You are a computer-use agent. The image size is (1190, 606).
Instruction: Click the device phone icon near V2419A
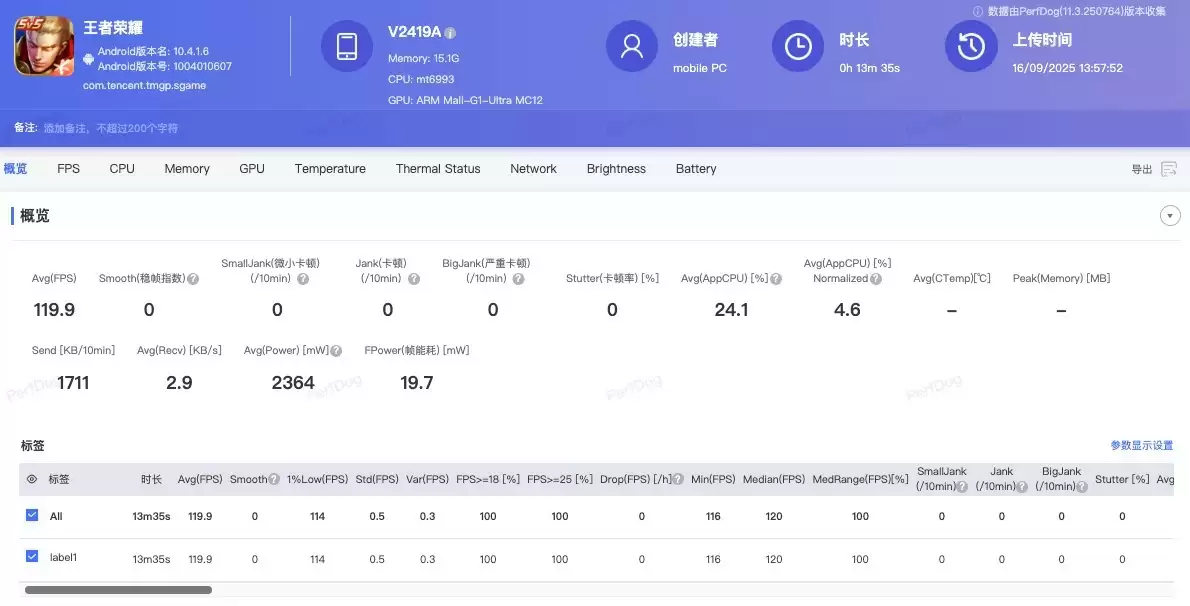click(346, 46)
